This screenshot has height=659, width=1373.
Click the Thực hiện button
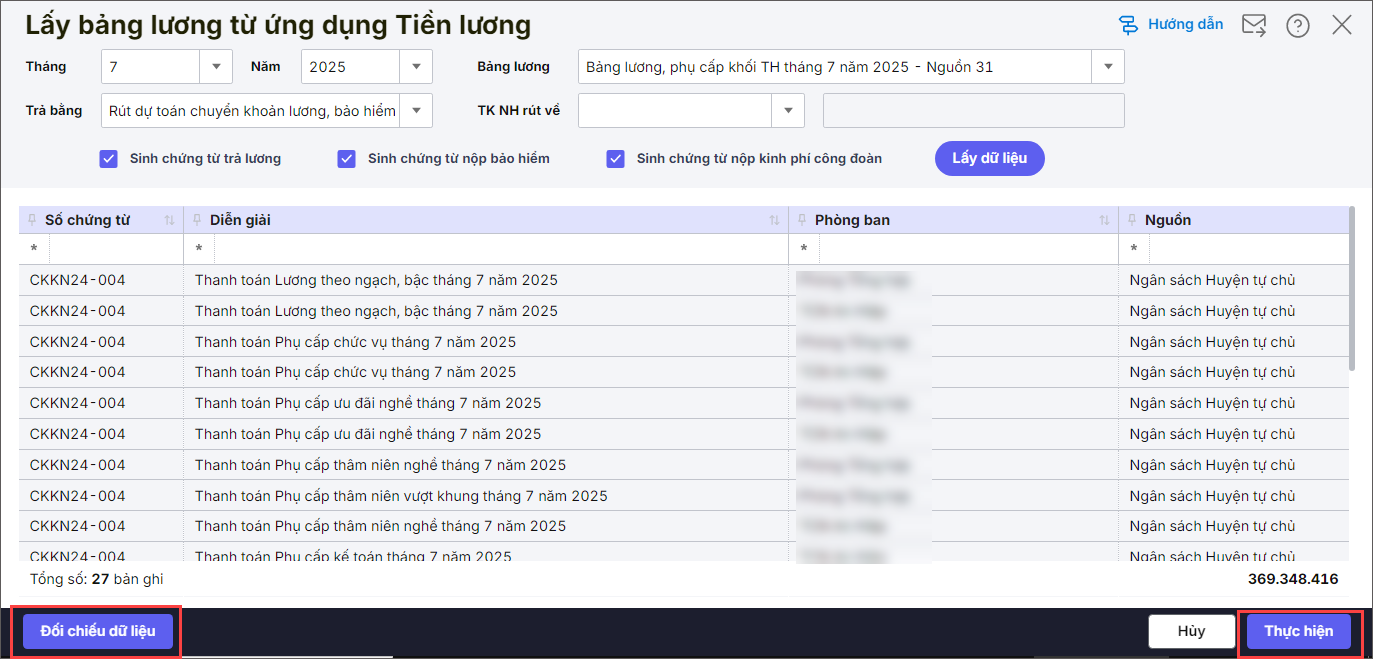click(x=1299, y=631)
